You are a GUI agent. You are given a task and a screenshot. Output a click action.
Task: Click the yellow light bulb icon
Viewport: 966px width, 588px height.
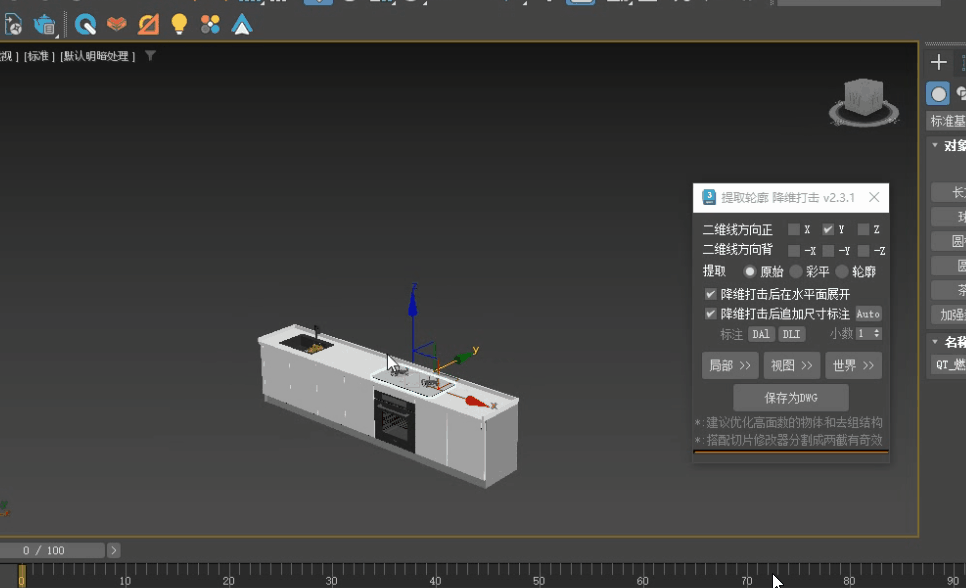179,25
